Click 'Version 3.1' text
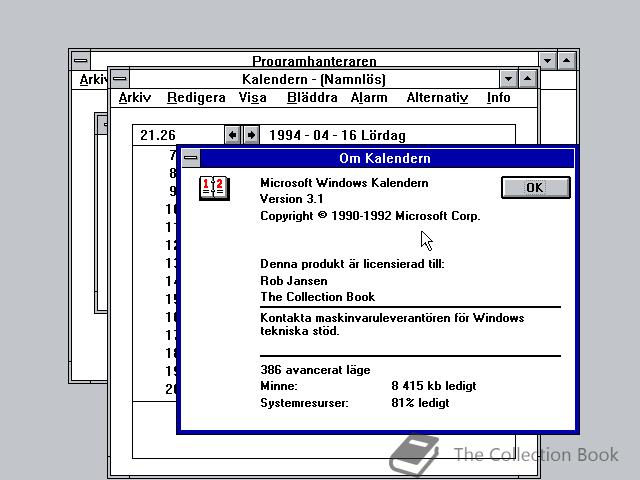 pos(292,199)
